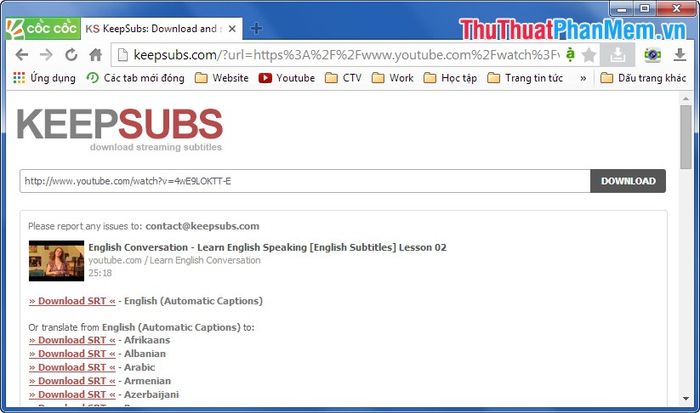700x413 pixels.
Task: Click the youtube.com / Learn English Conversation text
Action: click(175, 260)
